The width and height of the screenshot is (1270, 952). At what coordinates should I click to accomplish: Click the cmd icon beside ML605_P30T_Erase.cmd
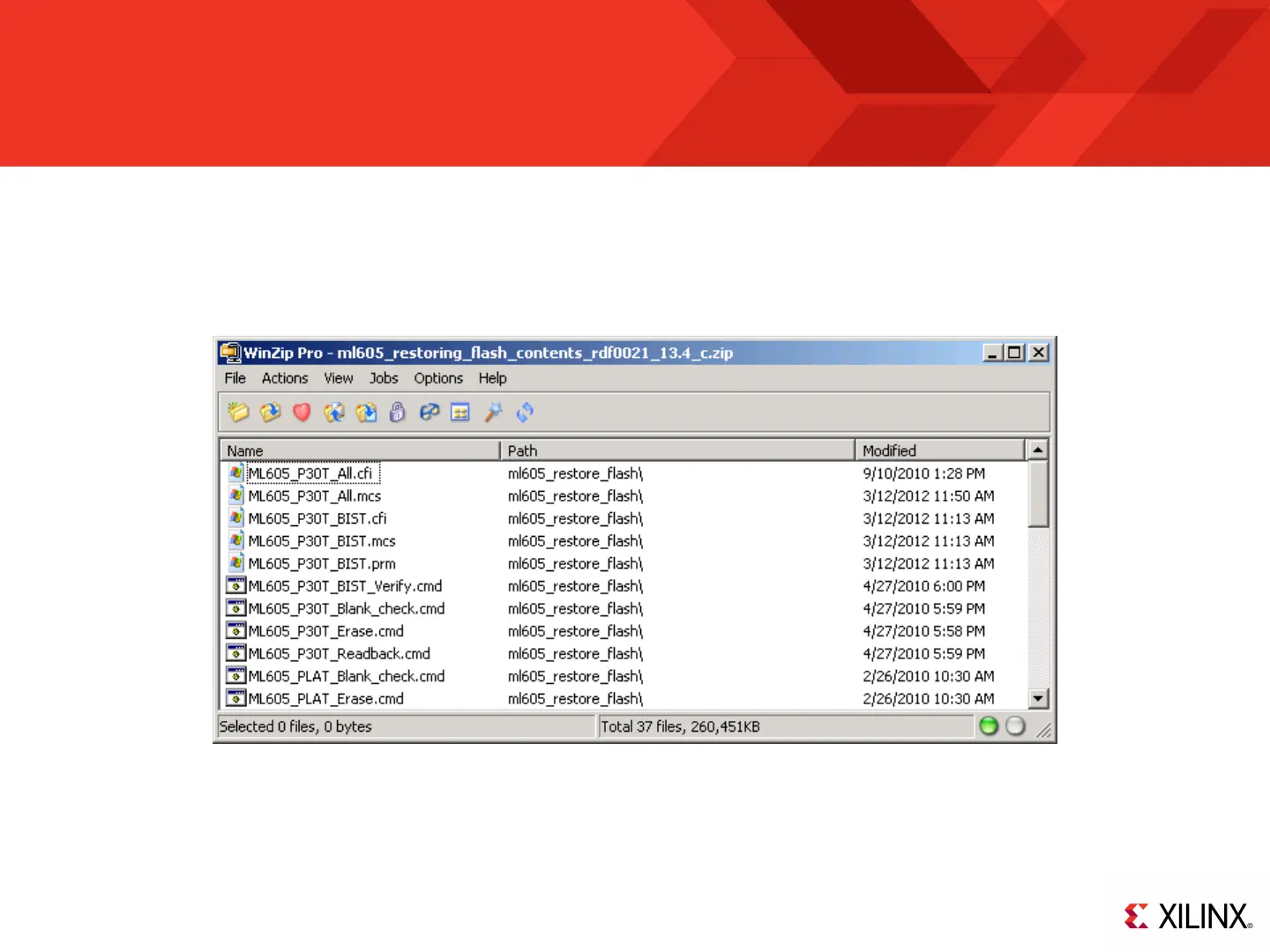point(235,630)
